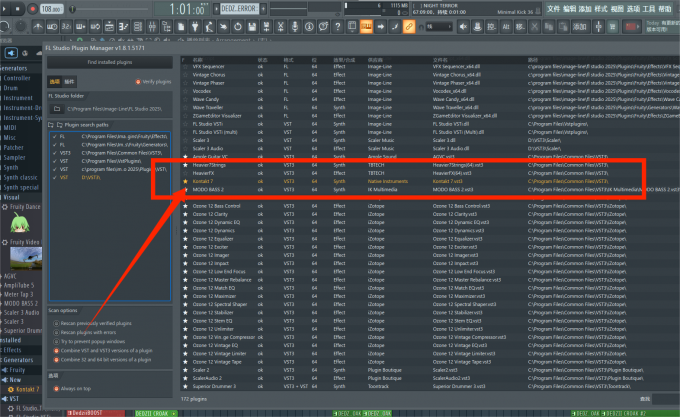This screenshot has width=680, height=417.
Task: Toggle Always on top option
Action: pos(56,389)
